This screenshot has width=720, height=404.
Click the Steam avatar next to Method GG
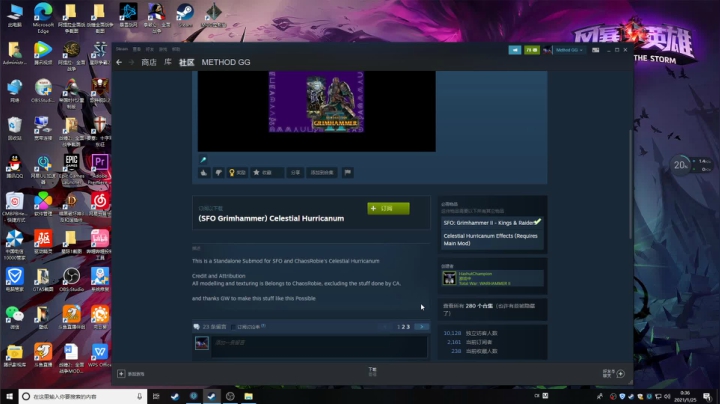547,50
